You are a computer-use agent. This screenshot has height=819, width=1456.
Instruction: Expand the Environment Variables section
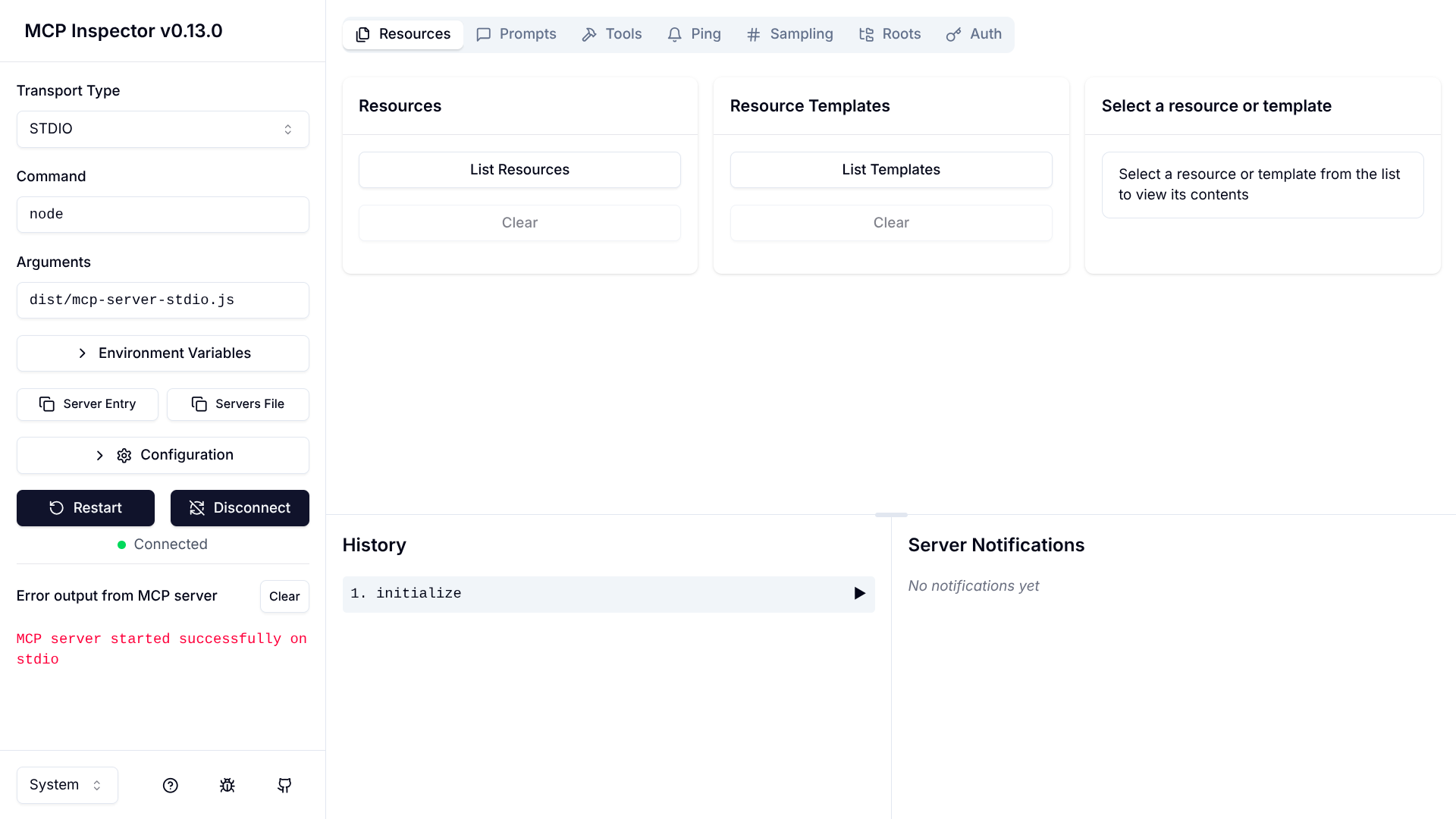pos(163,353)
